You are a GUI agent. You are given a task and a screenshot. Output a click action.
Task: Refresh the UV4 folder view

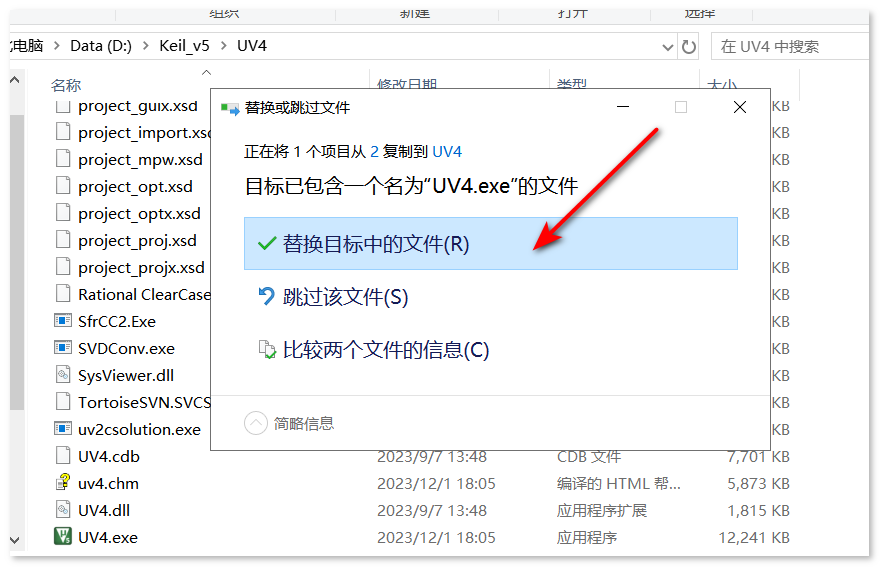click(689, 47)
